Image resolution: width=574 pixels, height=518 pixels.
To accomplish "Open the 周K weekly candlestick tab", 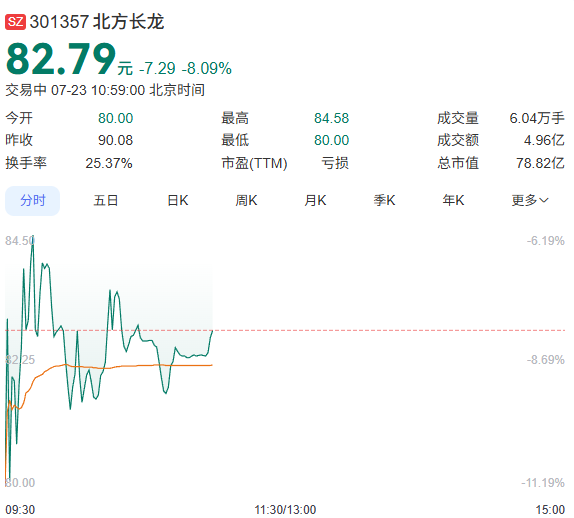I will (246, 201).
